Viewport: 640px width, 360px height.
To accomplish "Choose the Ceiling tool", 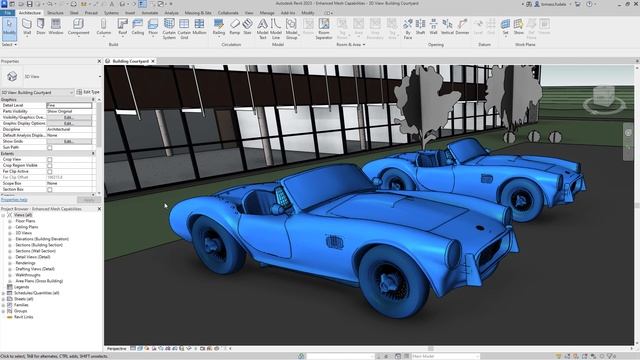I will click(138, 27).
